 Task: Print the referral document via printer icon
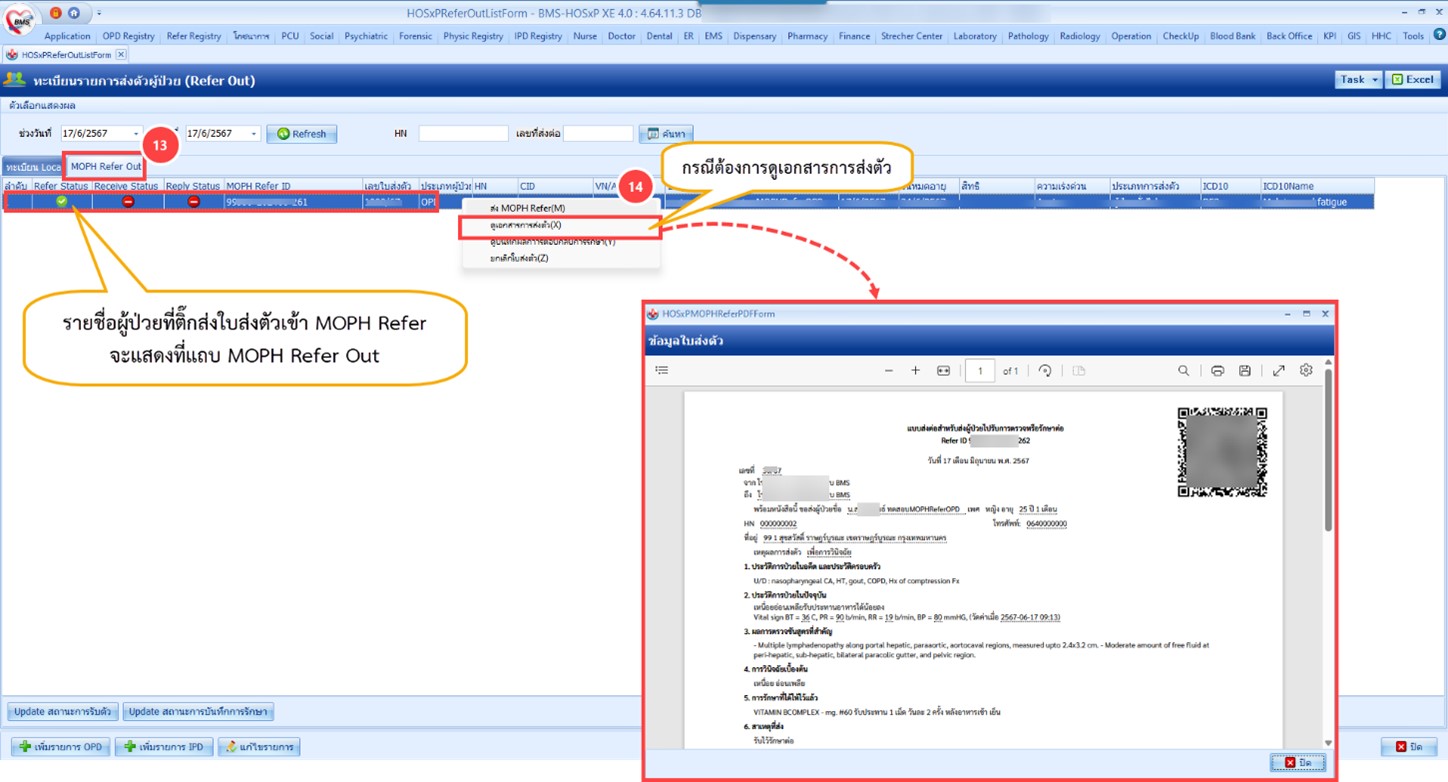pos(1217,371)
